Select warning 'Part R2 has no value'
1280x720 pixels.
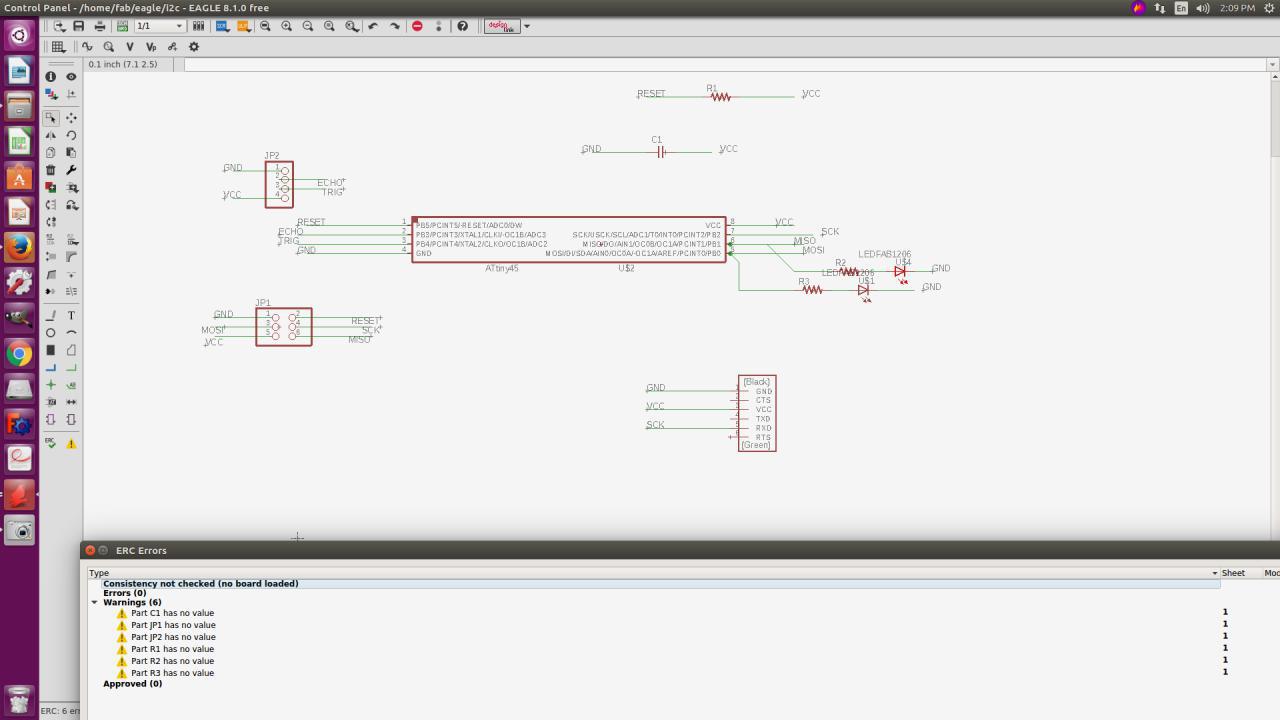tap(172, 661)
